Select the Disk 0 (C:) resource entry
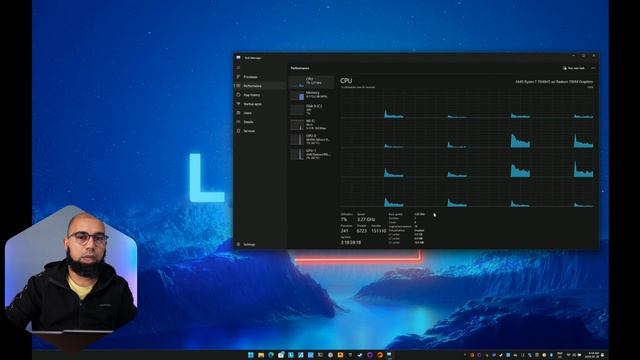640x360 pixels. click(x=311, y=109)
